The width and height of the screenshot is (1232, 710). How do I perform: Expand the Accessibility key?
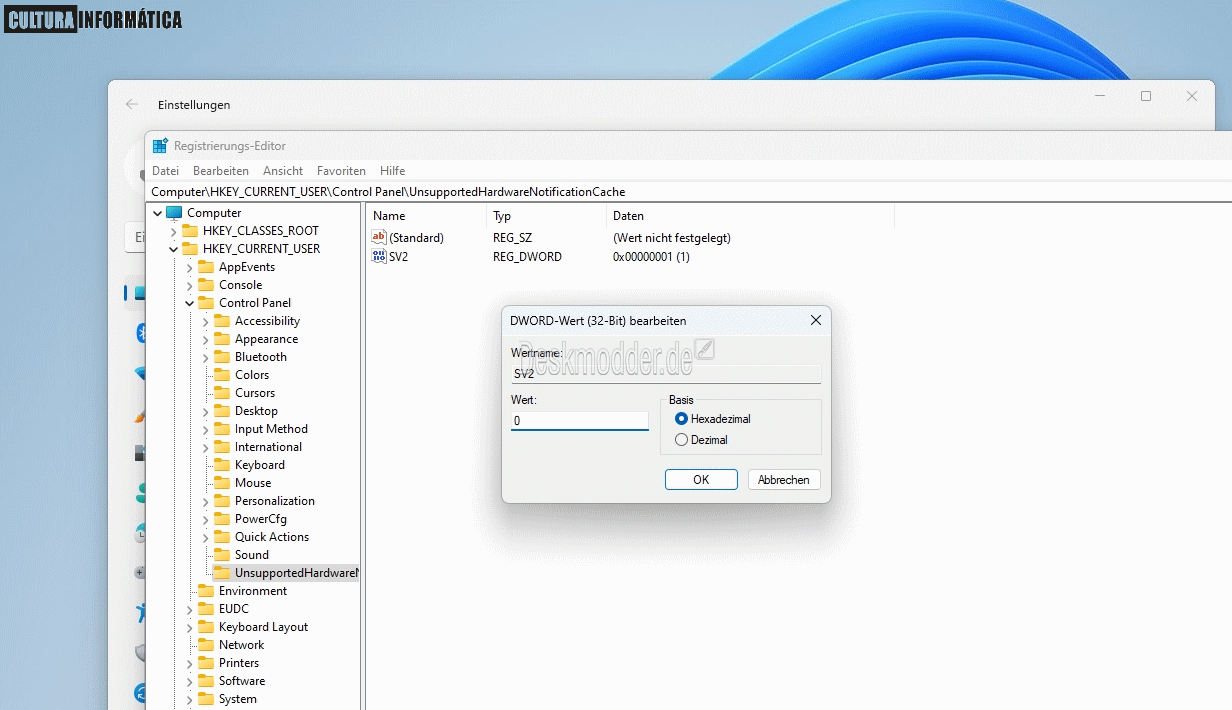click(x=205, y=321)
